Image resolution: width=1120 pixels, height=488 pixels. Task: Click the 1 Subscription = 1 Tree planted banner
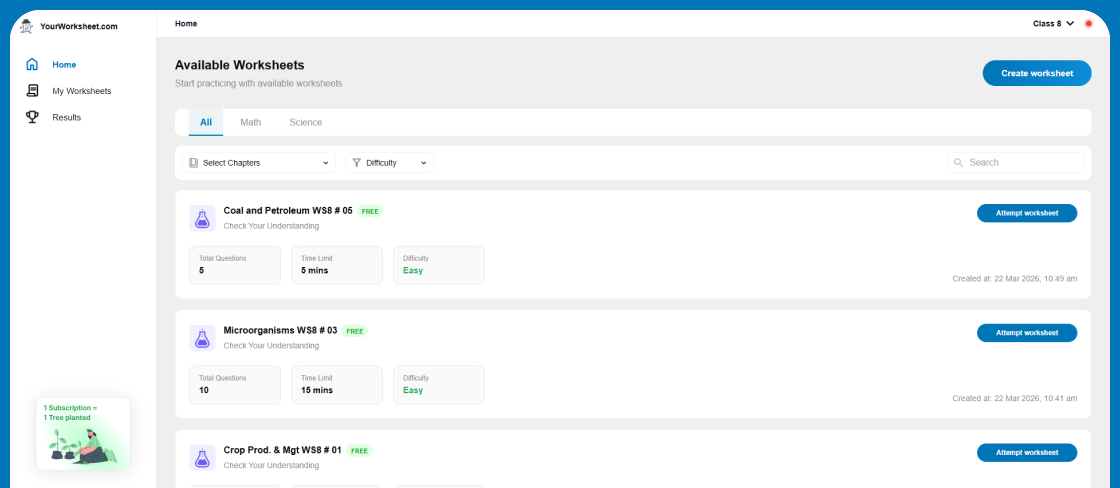[83, 434]
